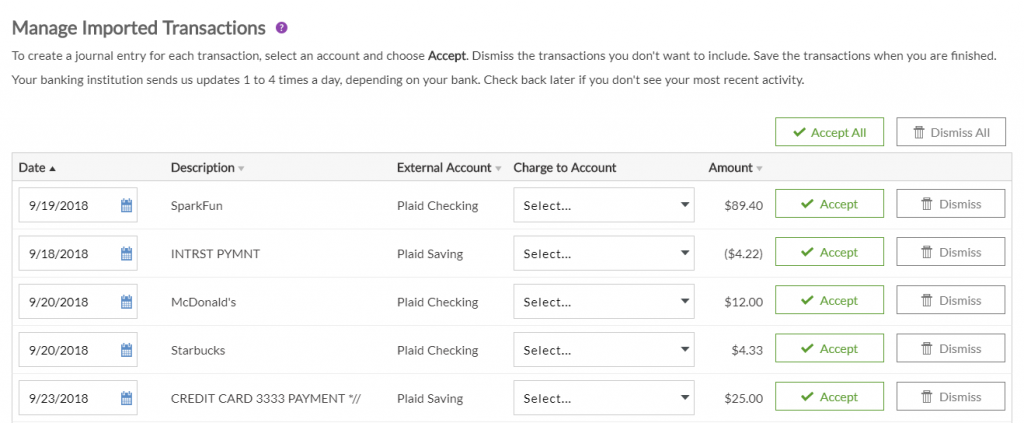Screen dimensions: 1024x423
Task: Accept the CREDIT CARD 3333 PAYMENT transaction
Action: pos(829,397)
